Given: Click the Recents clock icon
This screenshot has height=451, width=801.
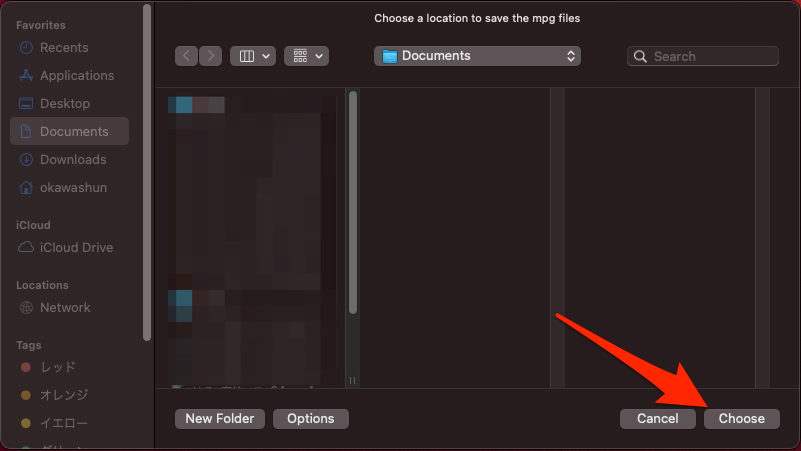Looking at the screenshot, I should pos(26,48).
